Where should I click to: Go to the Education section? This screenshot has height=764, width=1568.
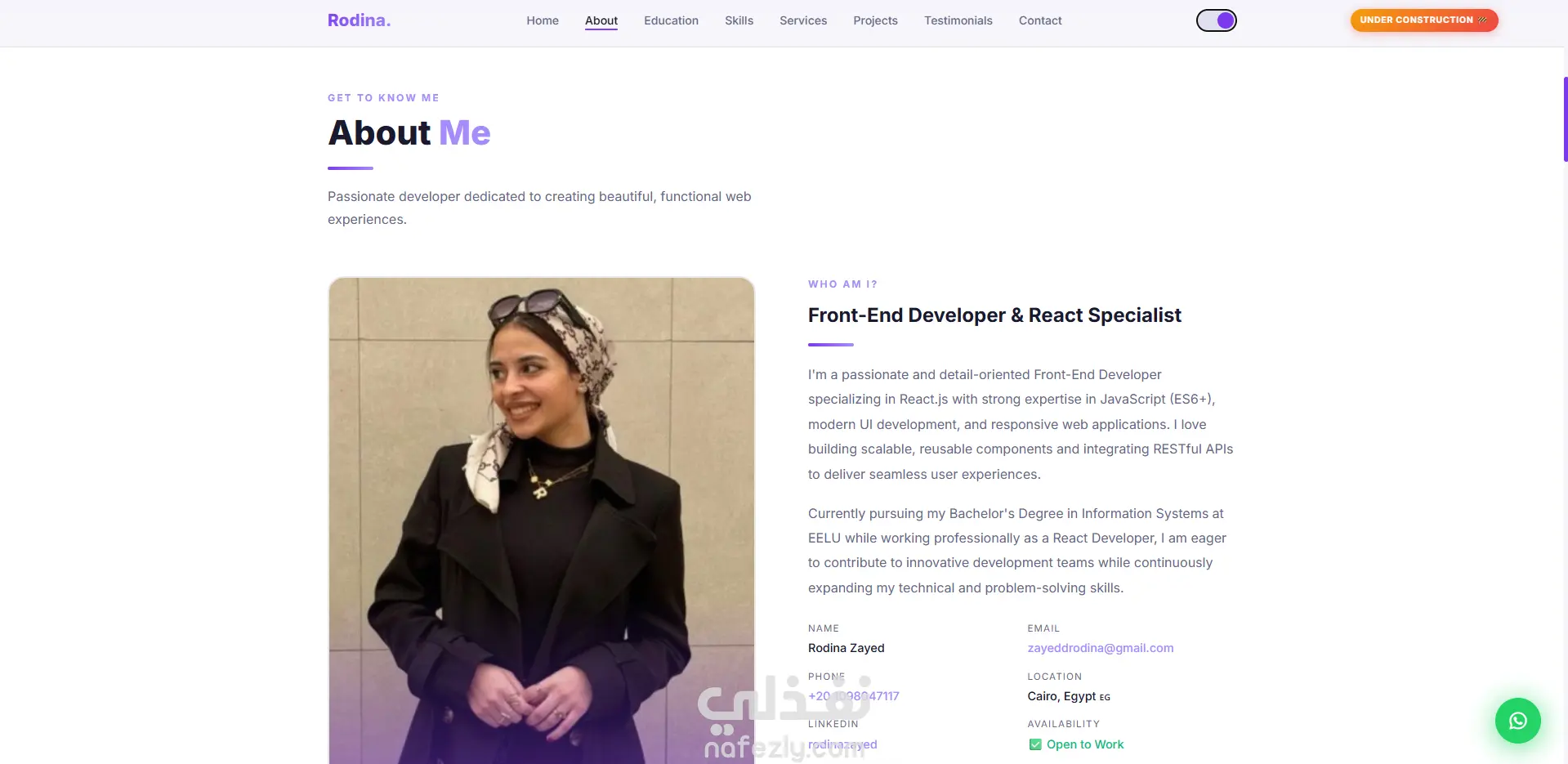pyautogui.click(x=671, y=20)
